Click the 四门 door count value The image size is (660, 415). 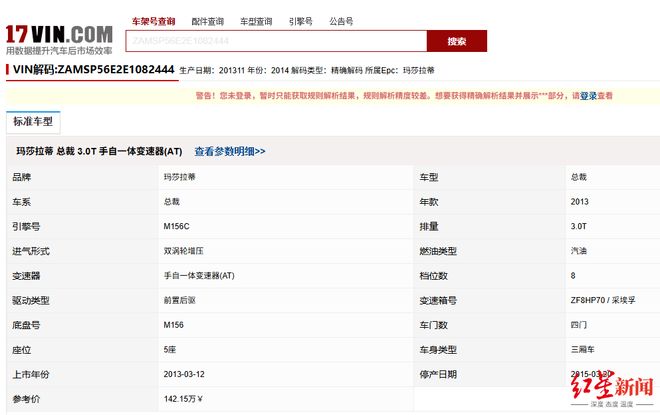[x=578, y=325]
